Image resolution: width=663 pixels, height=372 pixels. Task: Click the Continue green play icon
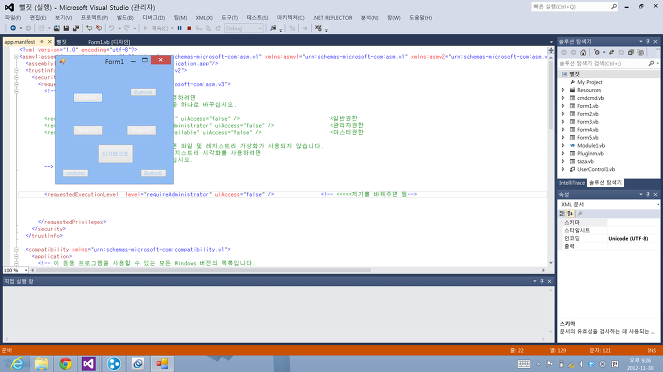pyautogui.click(x=145, y=28)
